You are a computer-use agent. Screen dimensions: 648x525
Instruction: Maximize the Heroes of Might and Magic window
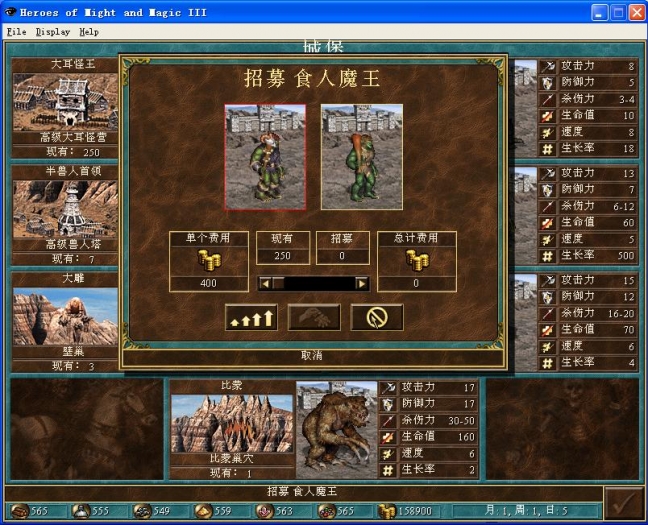618,12
